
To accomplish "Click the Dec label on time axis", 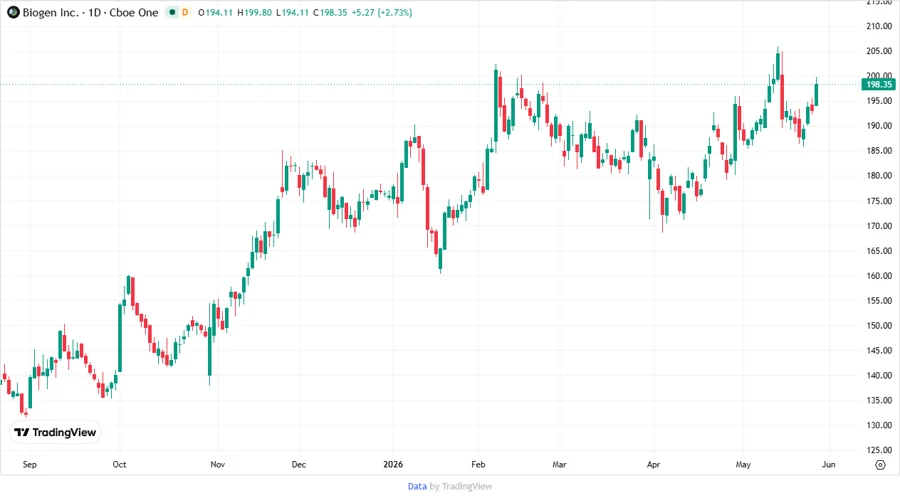I will coord(298,464).
